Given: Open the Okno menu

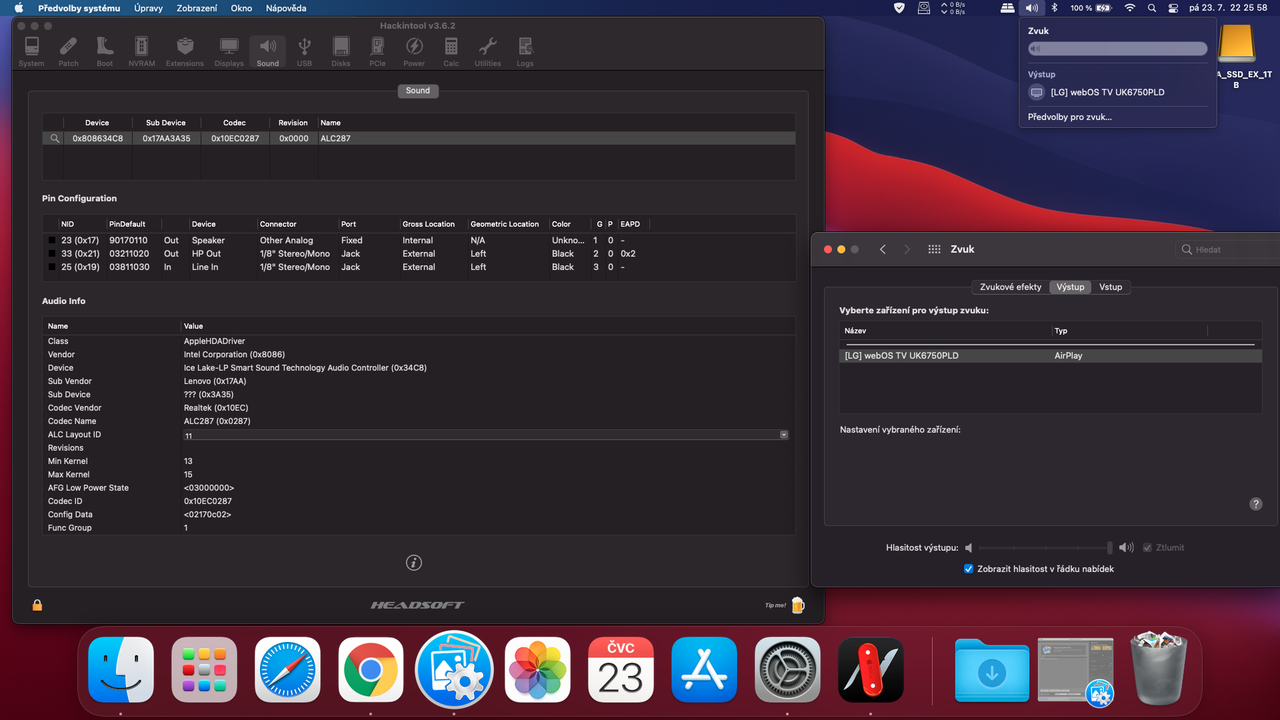Looking at the screenshot, I should coord(241,8).
